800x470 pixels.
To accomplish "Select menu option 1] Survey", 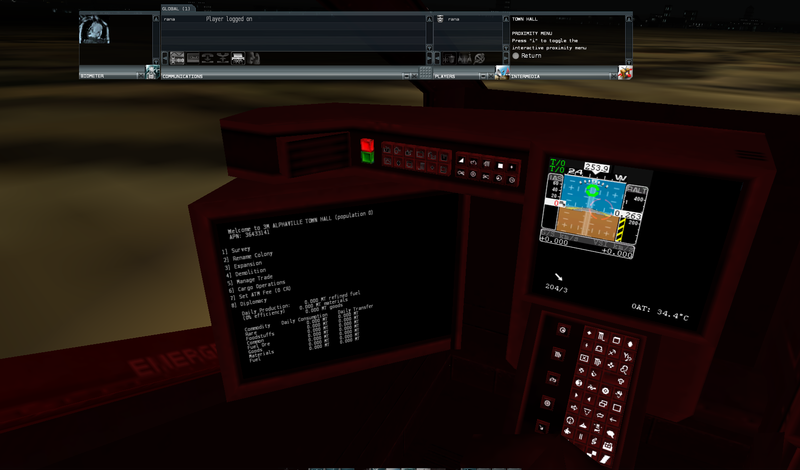I will (x=236, y=251).
